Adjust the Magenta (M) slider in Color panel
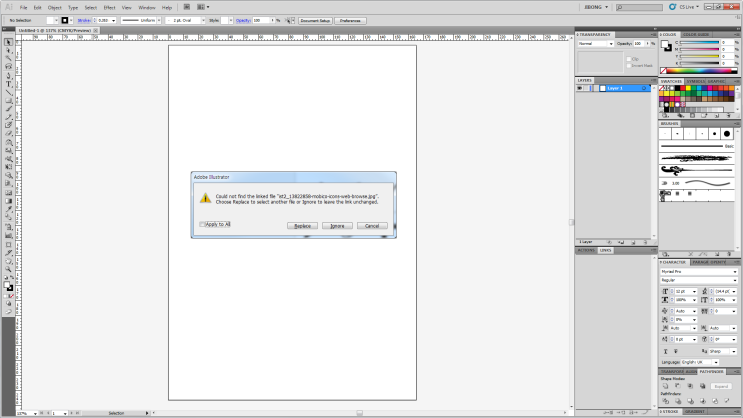This screenshot has height=418, width=743. [x=699, y=49]
